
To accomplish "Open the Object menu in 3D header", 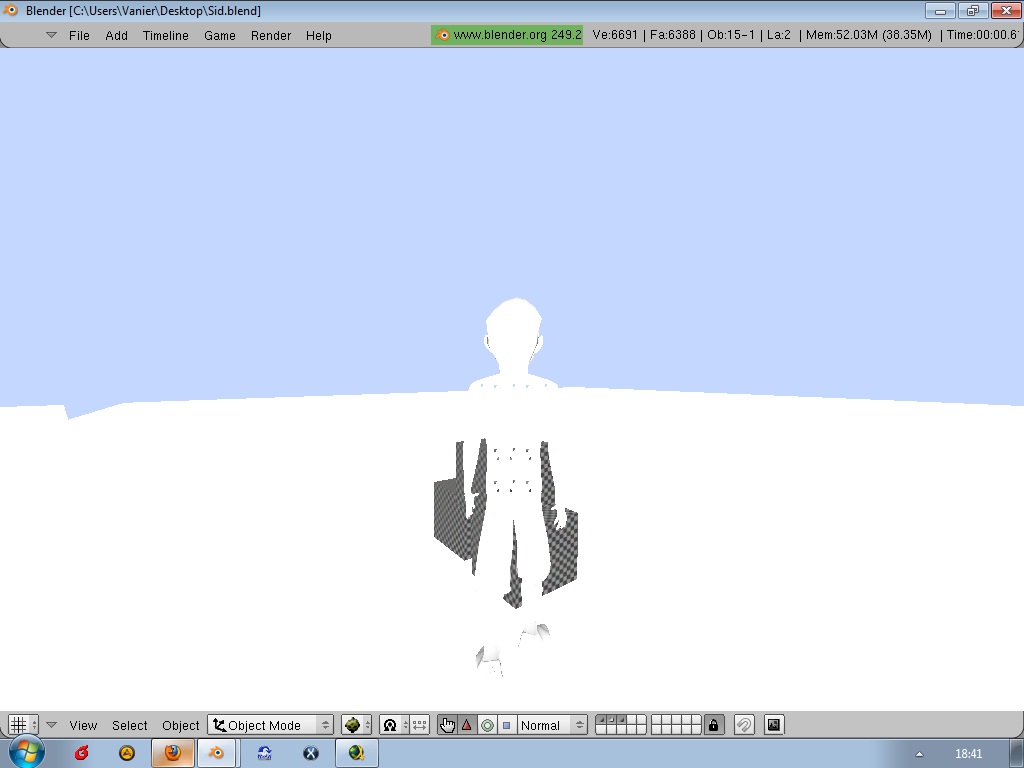I will tap(180, 725).
